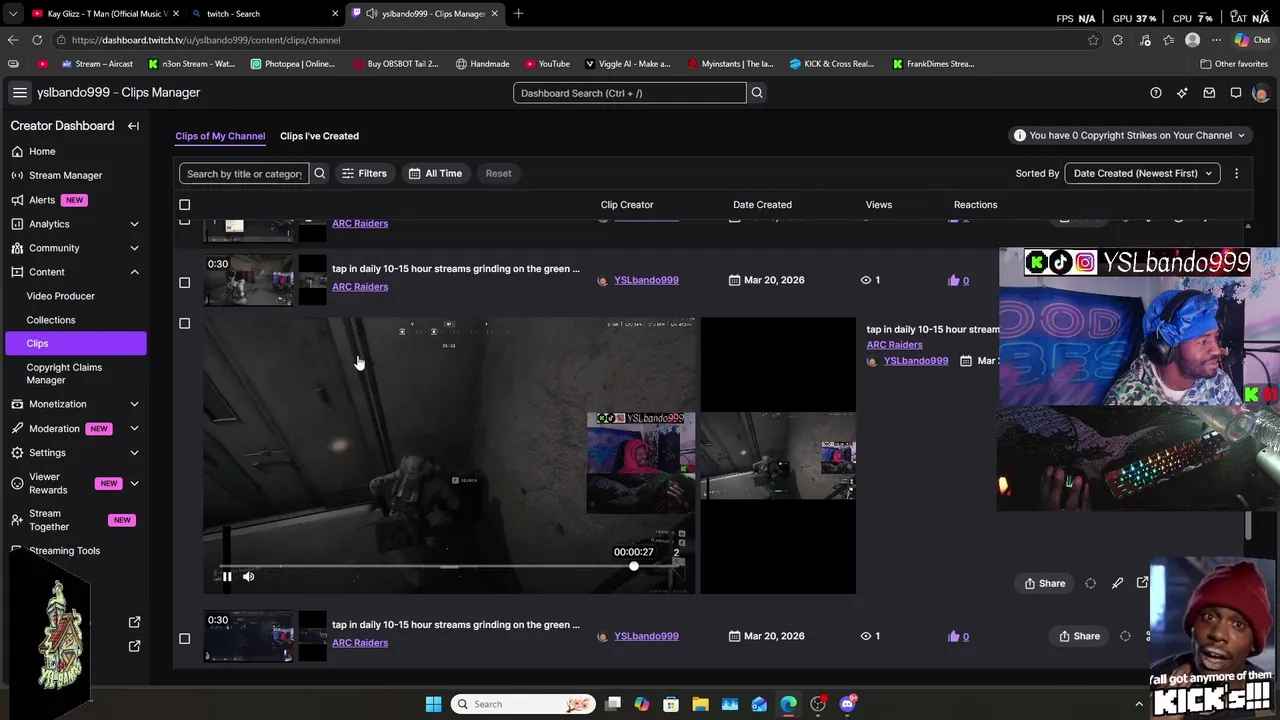Collapse the Content sidebar section
This screenshot has height=720, width=1280.
point(134,272)
